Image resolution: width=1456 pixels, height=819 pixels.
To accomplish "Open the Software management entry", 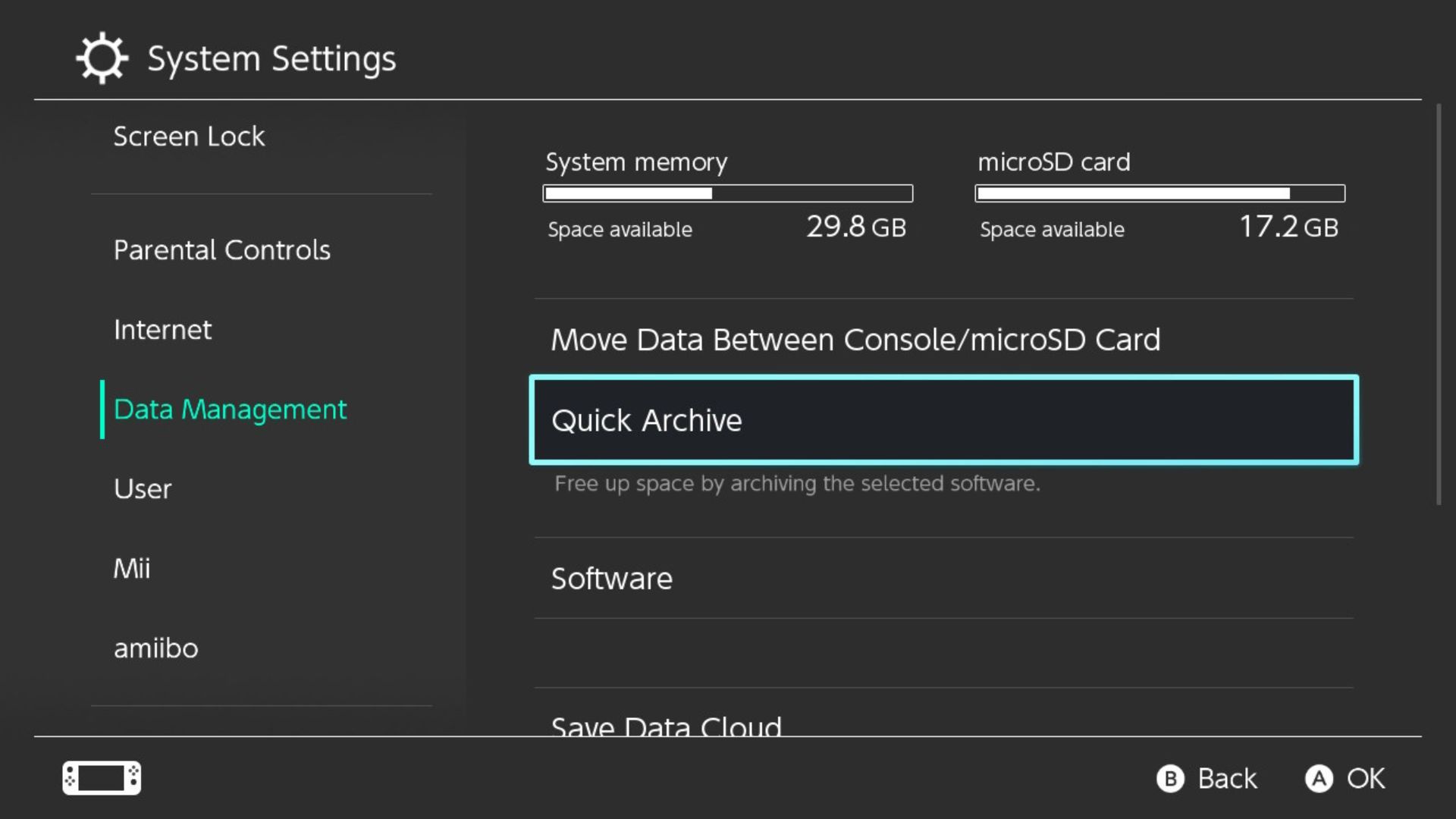I will [x=612, y=579].
